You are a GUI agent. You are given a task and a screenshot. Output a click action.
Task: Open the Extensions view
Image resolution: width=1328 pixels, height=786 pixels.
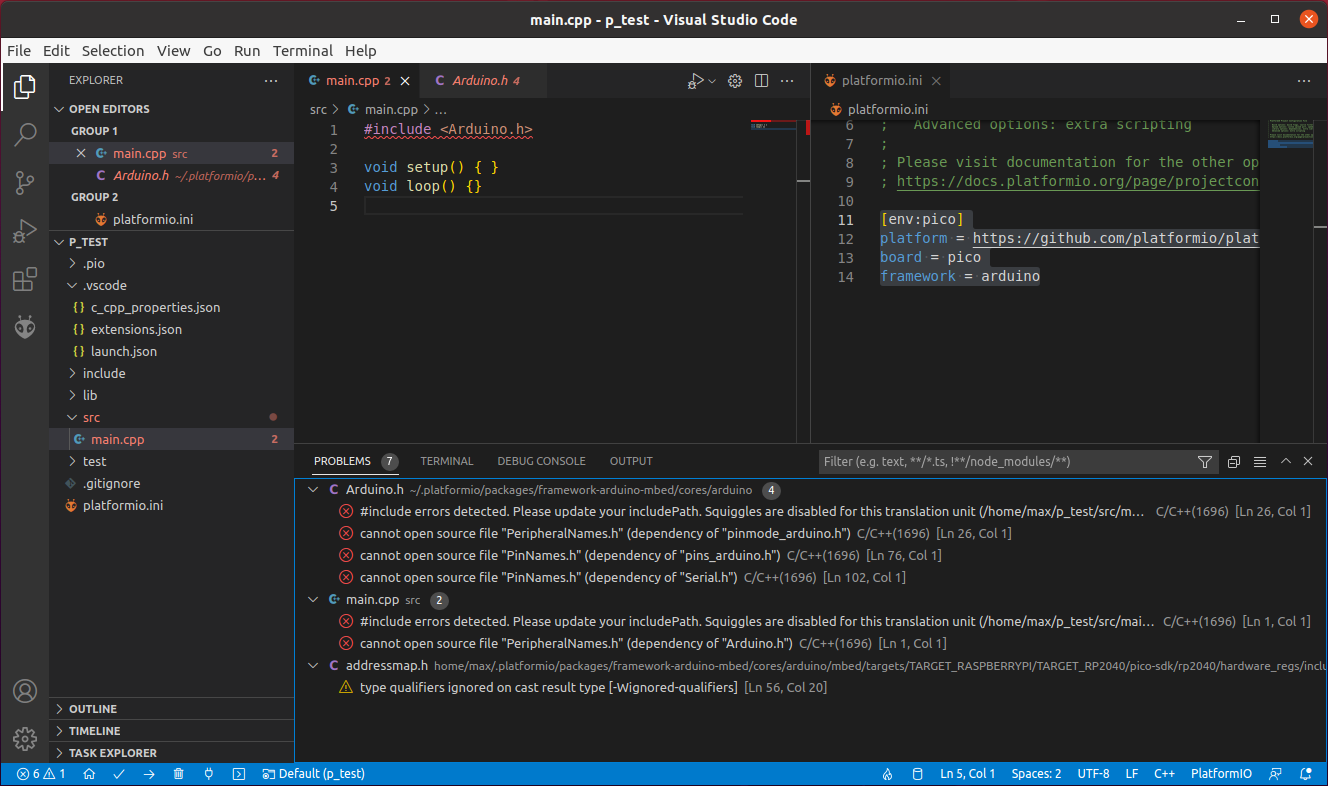[x=25, y=279]
